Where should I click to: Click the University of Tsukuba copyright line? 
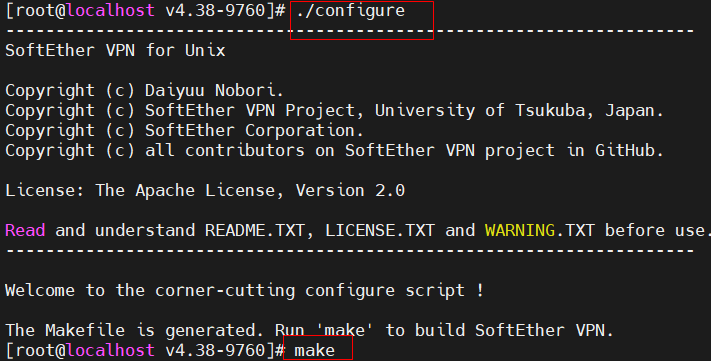click(334, 111)
